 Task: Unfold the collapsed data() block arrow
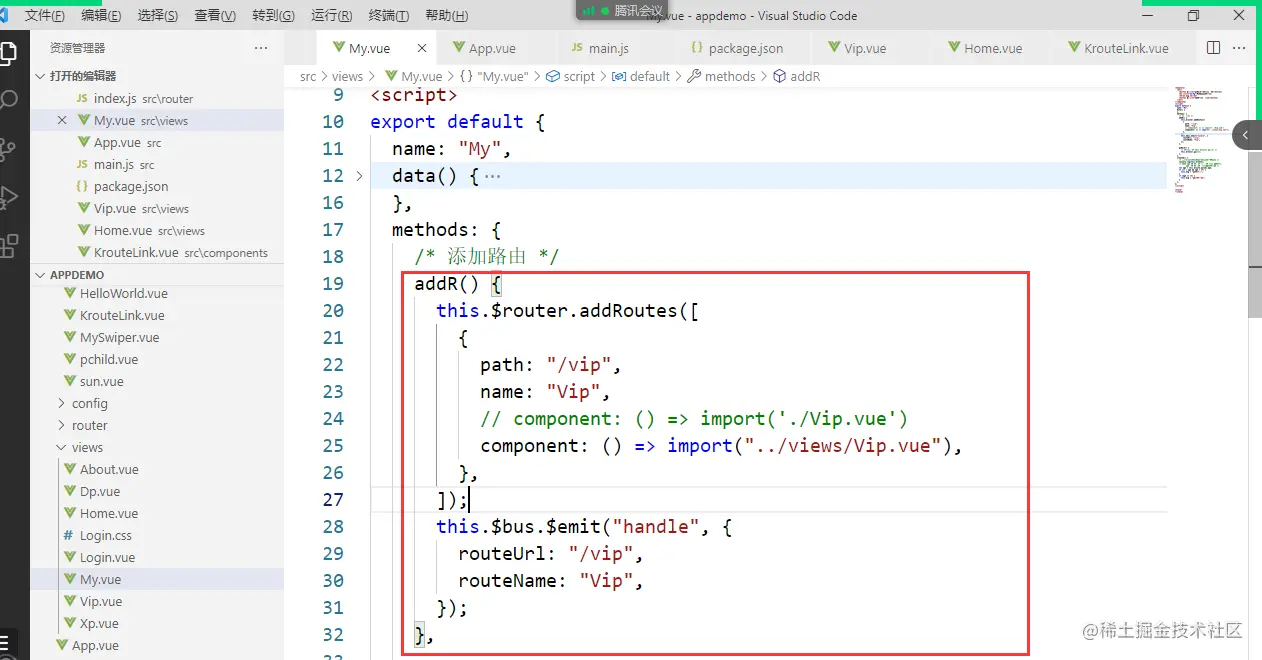(x=360, y=176)
